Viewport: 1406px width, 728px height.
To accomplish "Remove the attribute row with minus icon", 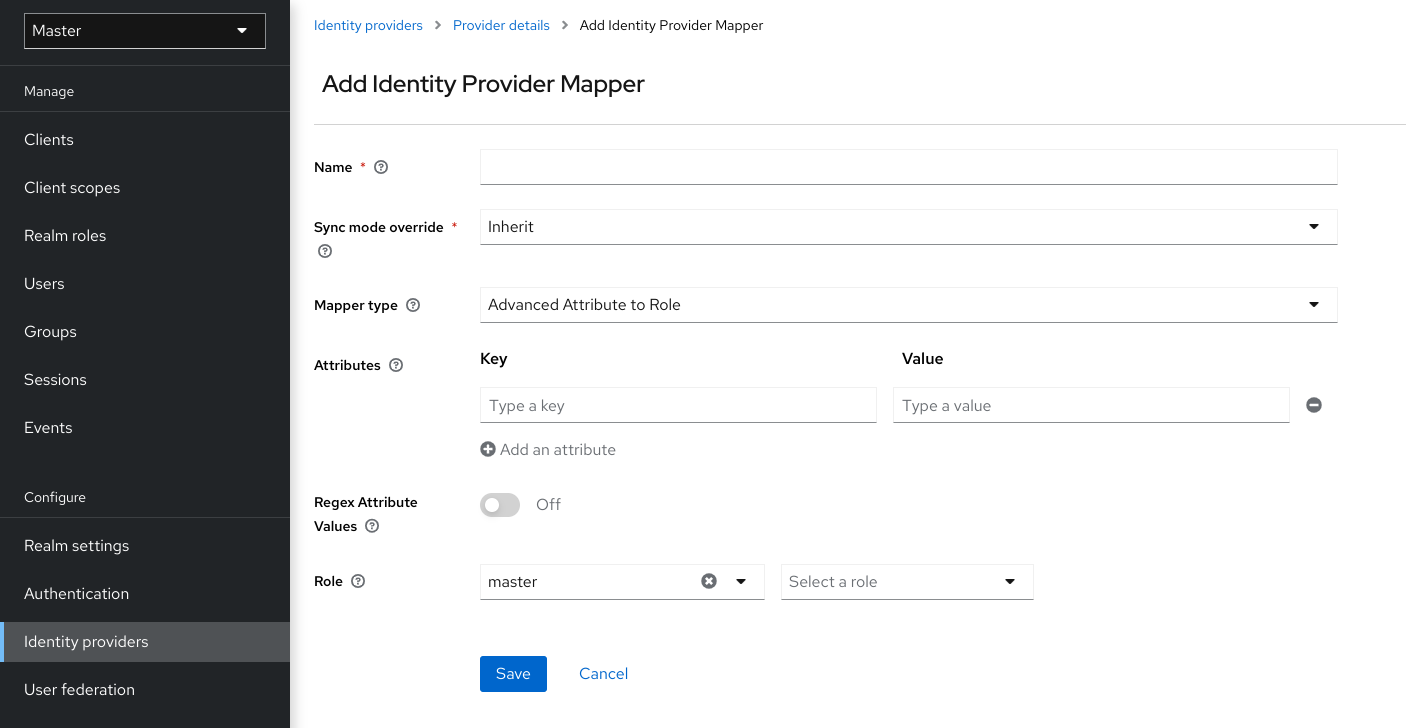I will point(1313,405).
